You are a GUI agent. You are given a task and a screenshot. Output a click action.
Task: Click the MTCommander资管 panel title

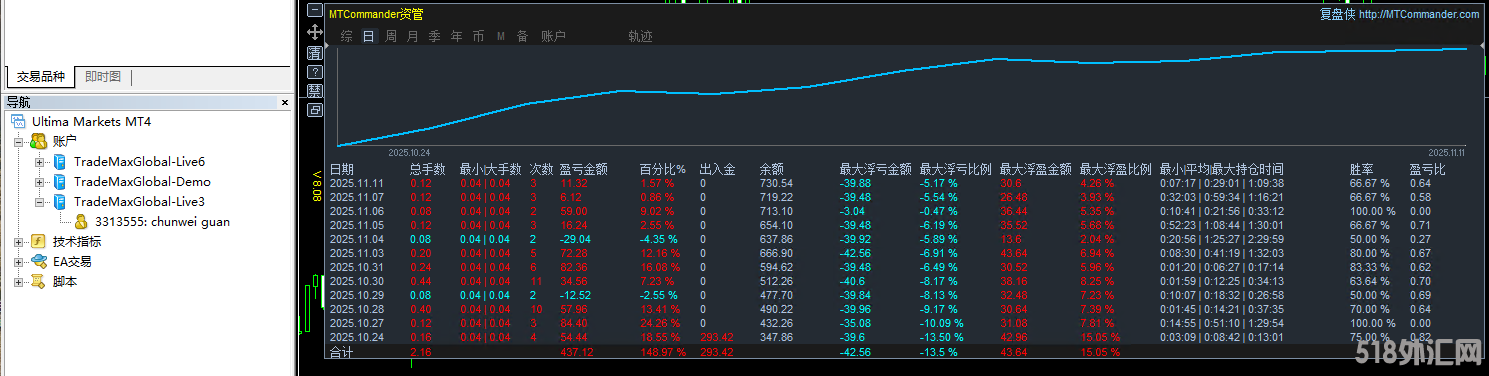376,14
